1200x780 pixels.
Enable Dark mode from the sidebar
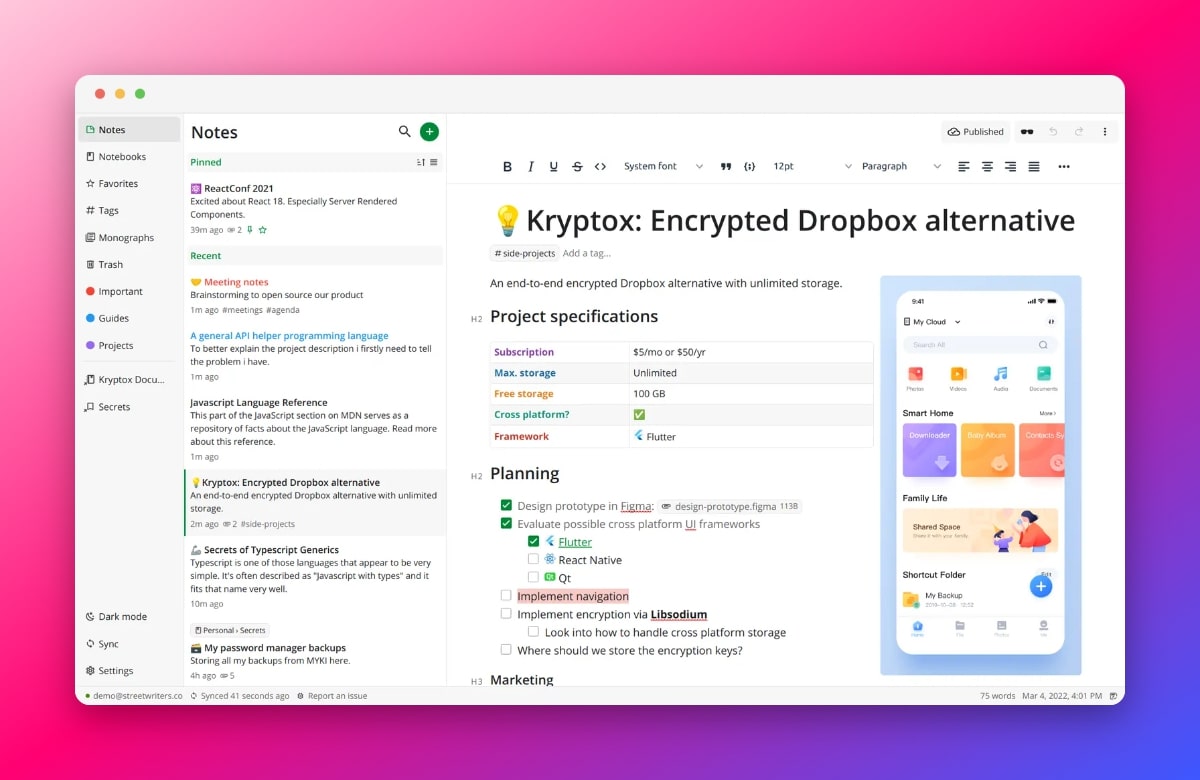[113, 616]
